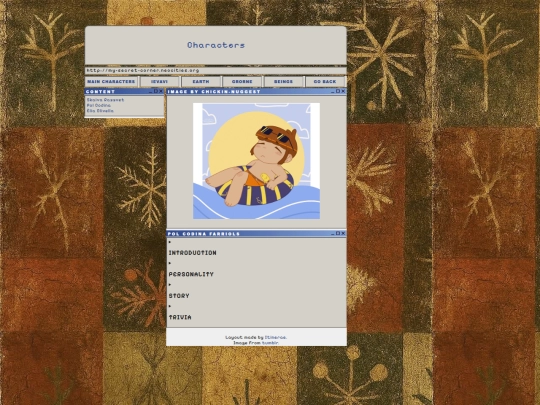Click the Characters page heading
The image size is (540, 405).
click(x=216, y=45)
